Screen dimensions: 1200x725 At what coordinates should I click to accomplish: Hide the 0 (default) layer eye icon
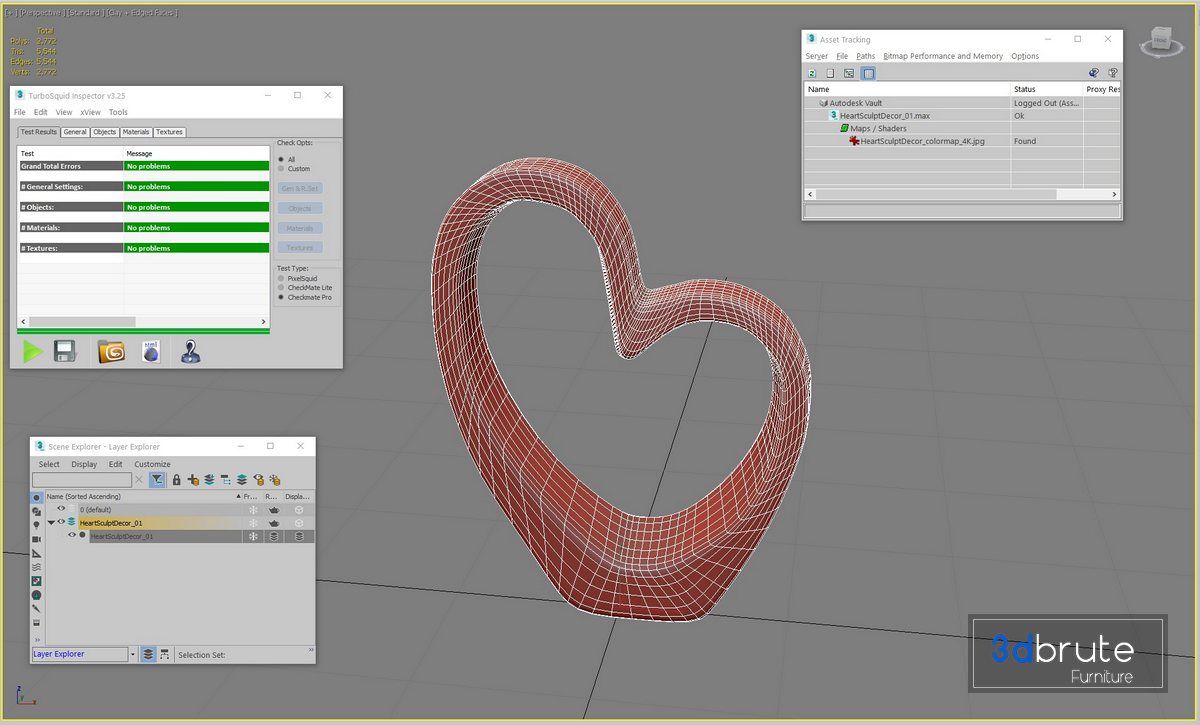pos(61,509)
